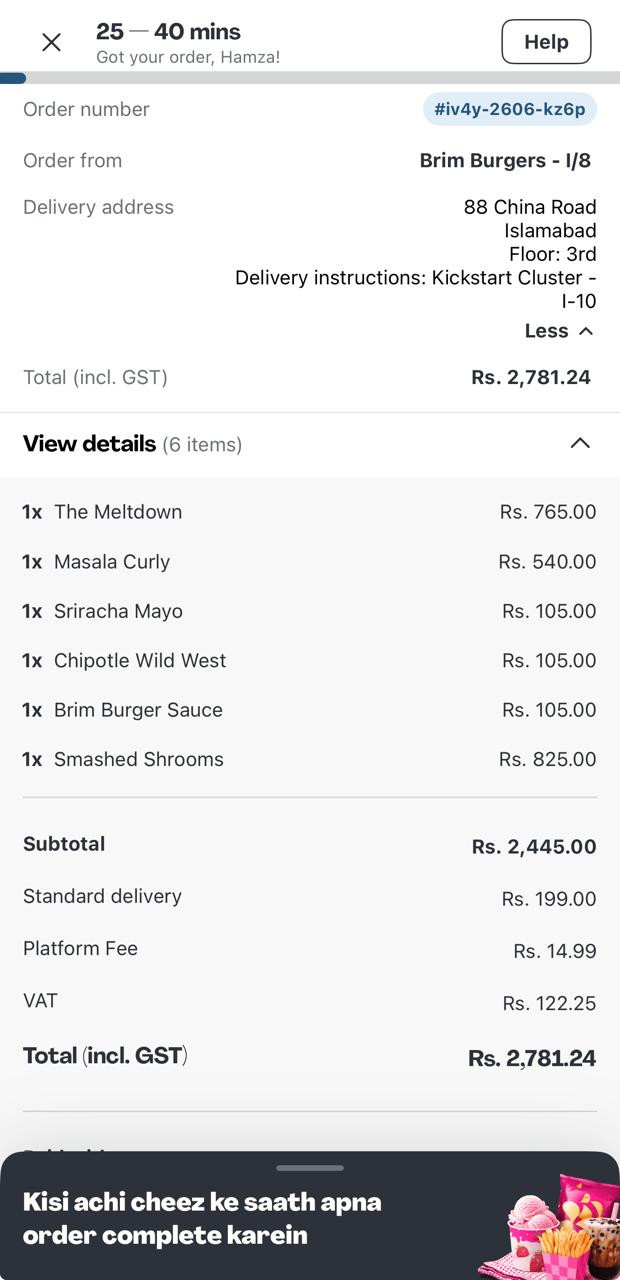The width and height of the screenshot is (620, 1280).
Task: Tap the order progress bar
Action: [x=310, y=78]
